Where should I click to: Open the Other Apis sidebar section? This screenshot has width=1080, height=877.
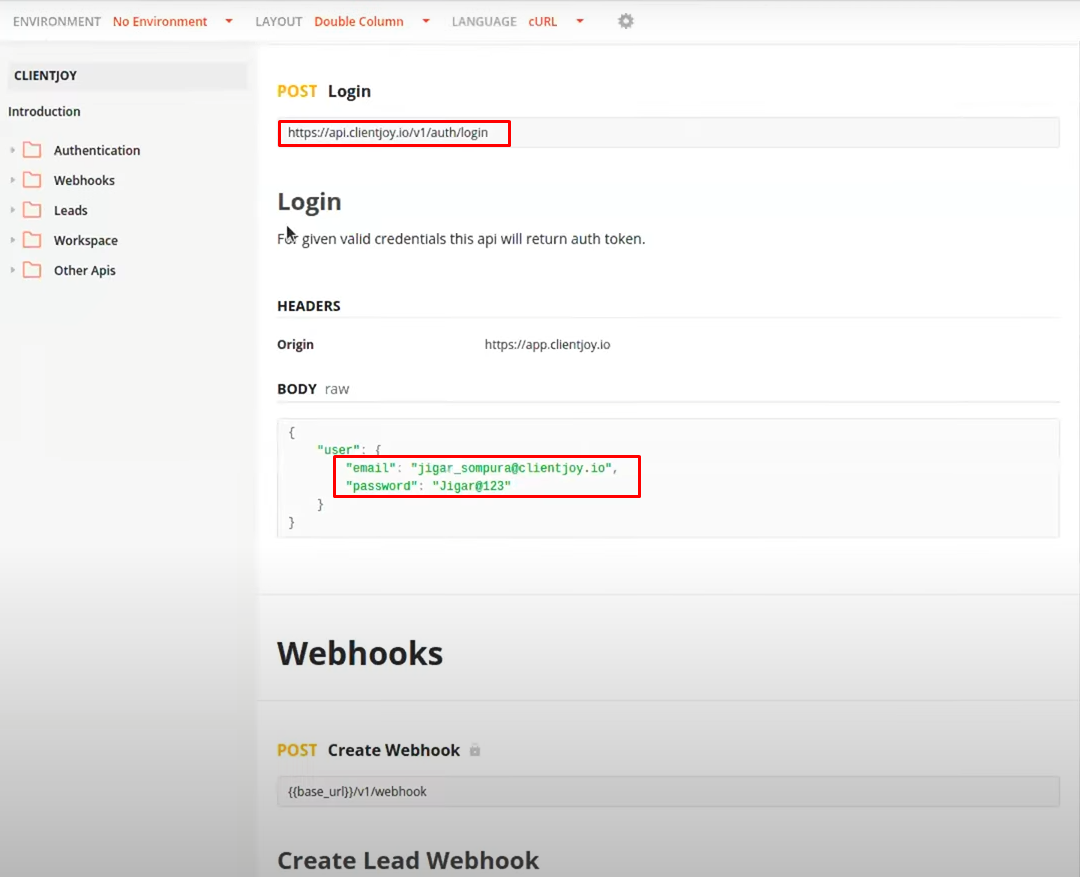[x=85, y=270]
